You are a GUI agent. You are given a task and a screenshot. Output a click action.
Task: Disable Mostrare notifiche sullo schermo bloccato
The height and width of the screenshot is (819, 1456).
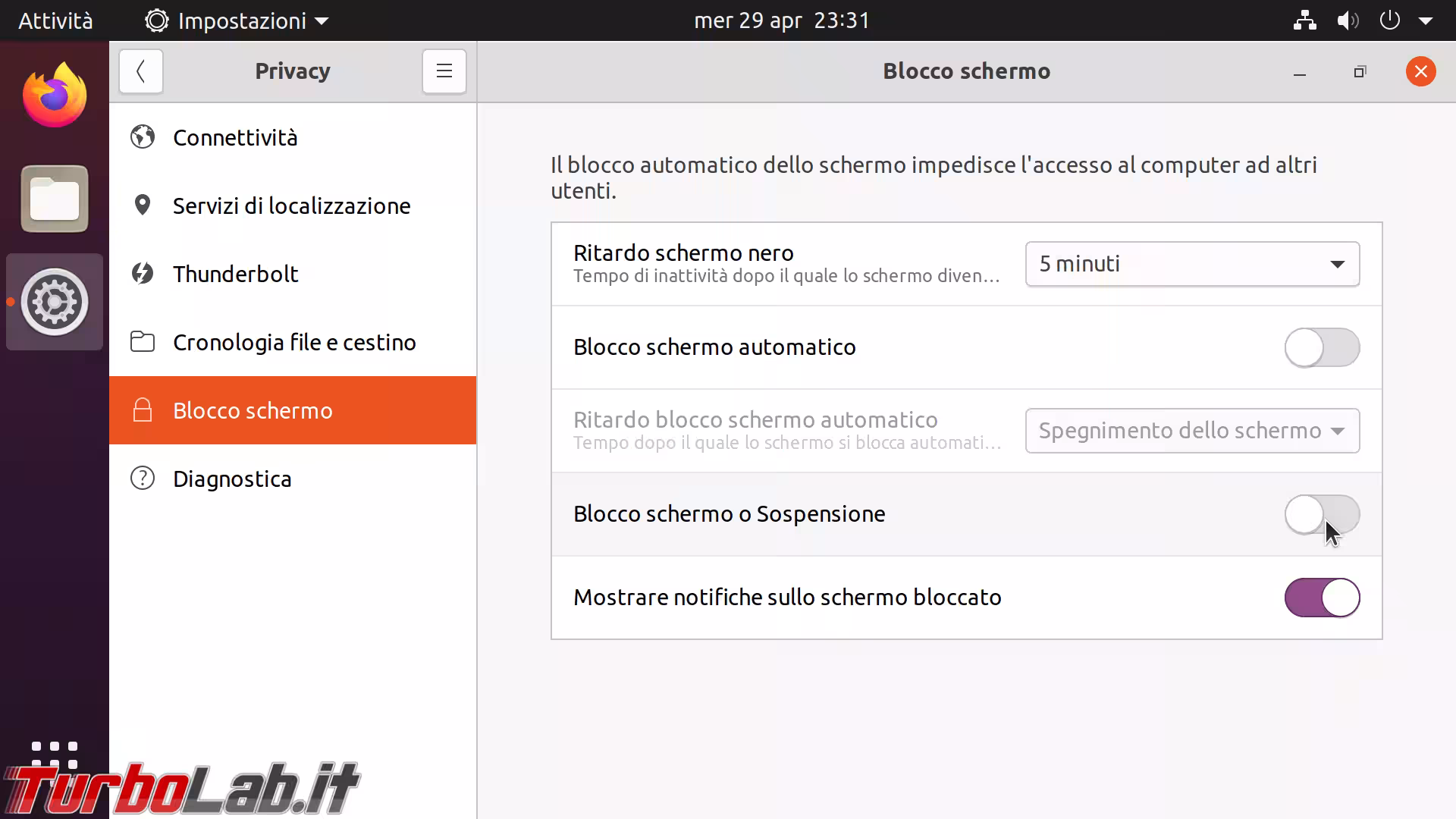tap(1322, 598)
